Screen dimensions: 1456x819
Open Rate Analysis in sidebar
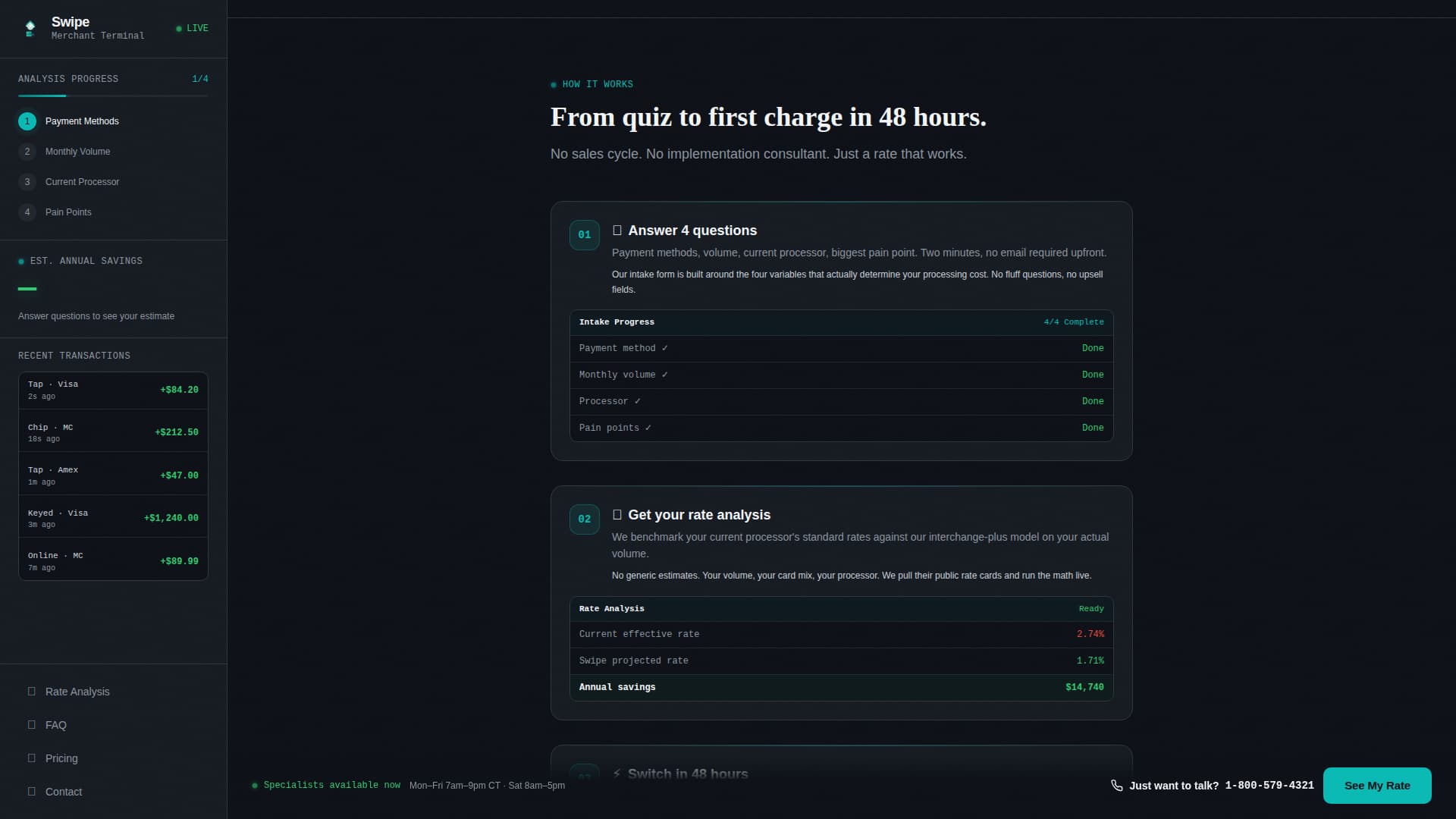click(x=113, y=692)
